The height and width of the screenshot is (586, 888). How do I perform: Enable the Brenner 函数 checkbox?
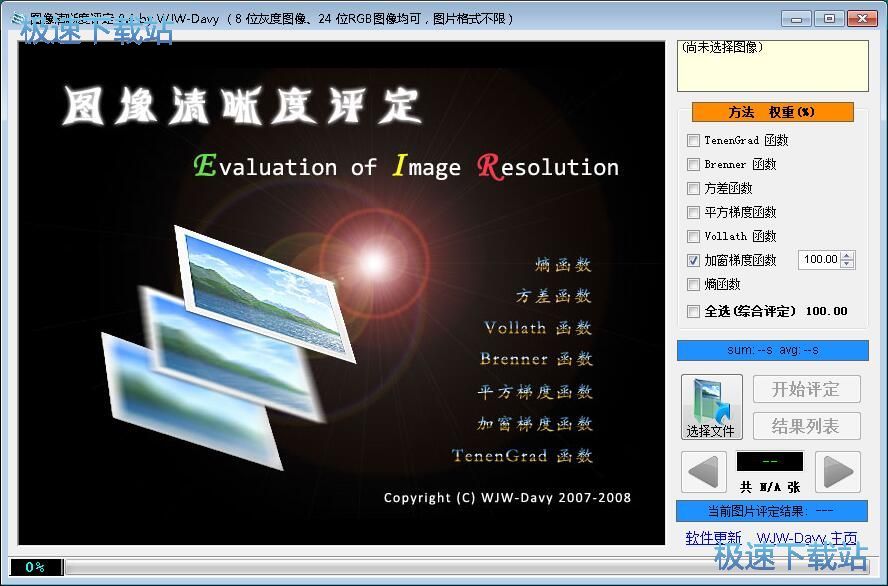[x=693, y=164]
